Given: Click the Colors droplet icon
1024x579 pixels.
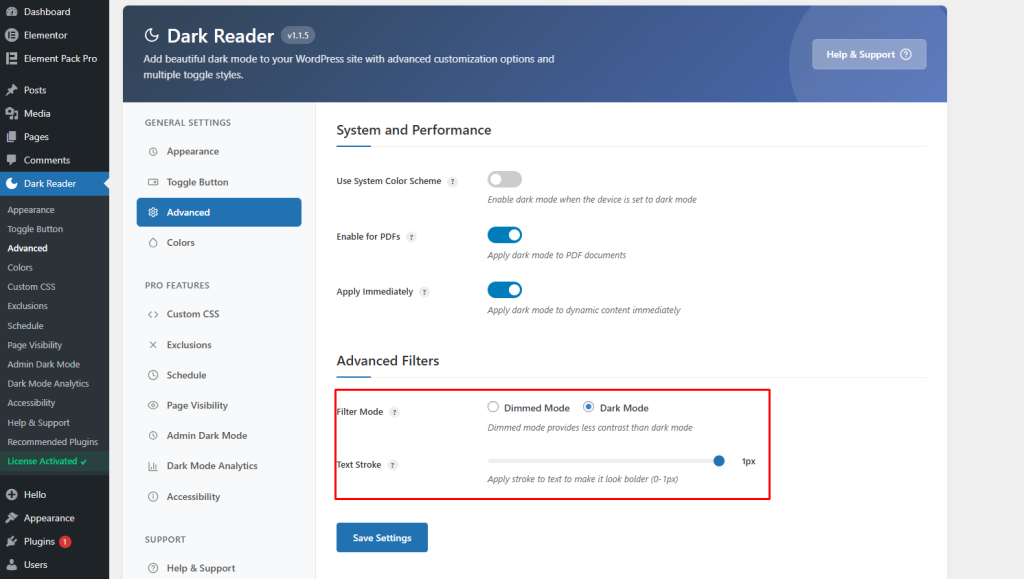Looking at the screenshot, I should coord(153,242).
